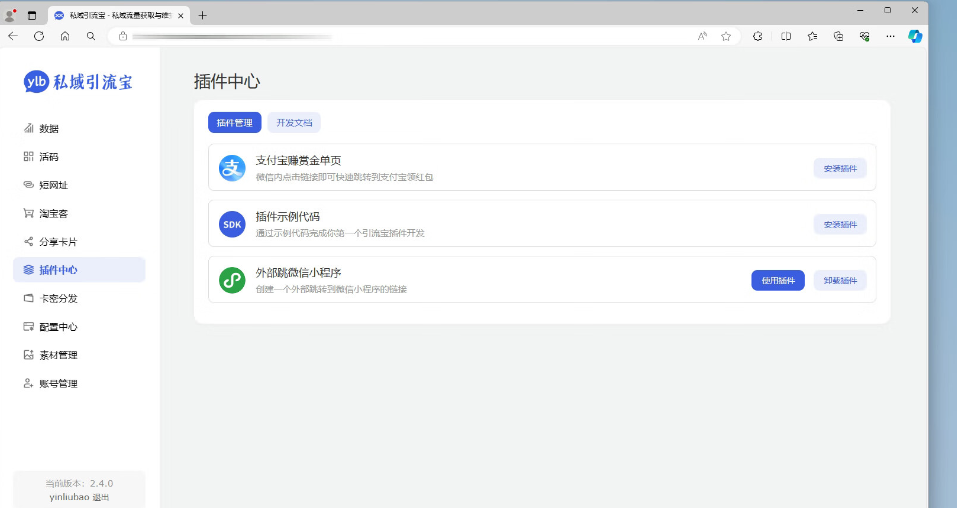Open 数据 in the sidebar
Viewport: 957px width, 508px height.
click(48, 129)
